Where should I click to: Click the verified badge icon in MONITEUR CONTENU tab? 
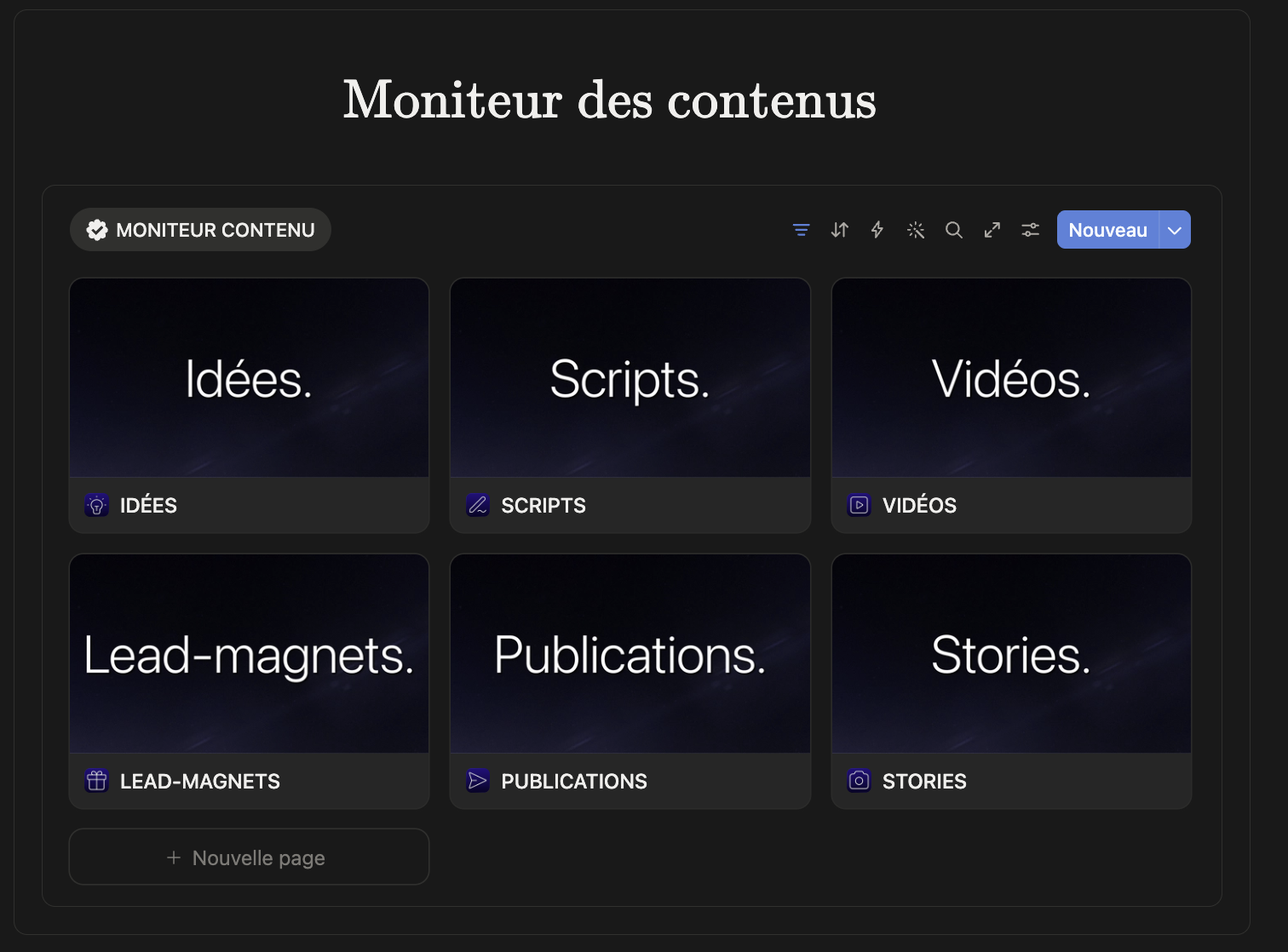tap(97, 230)
